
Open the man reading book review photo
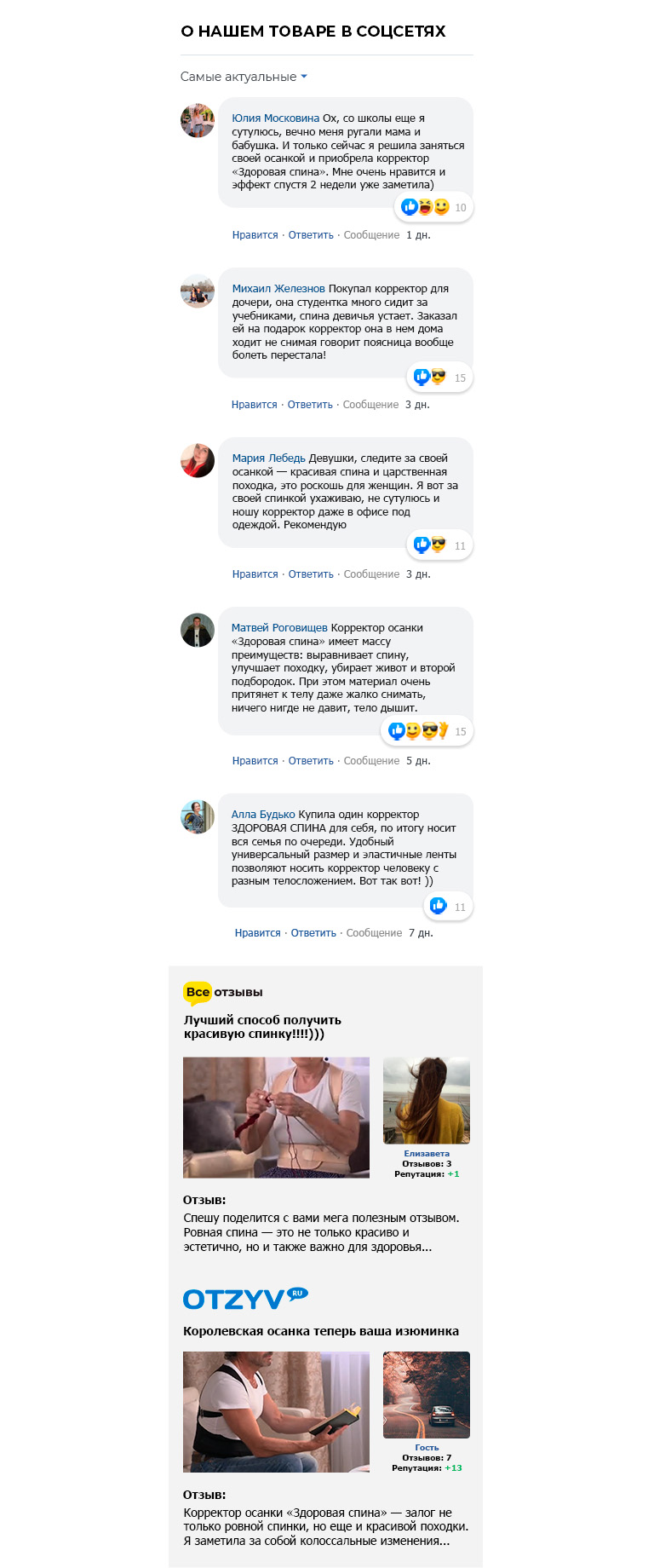tap(276, 1412)
